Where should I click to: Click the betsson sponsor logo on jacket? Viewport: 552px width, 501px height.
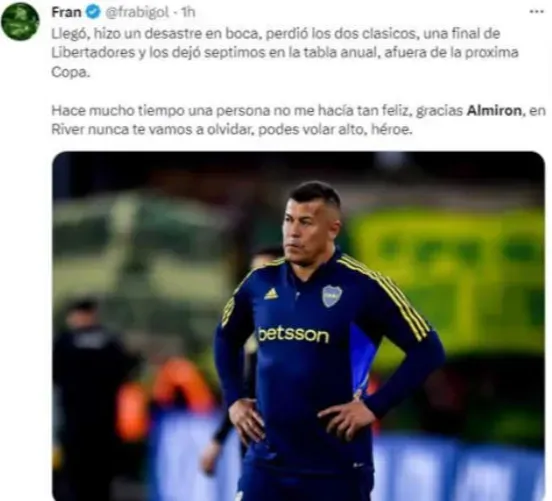(x=293, y=334)
